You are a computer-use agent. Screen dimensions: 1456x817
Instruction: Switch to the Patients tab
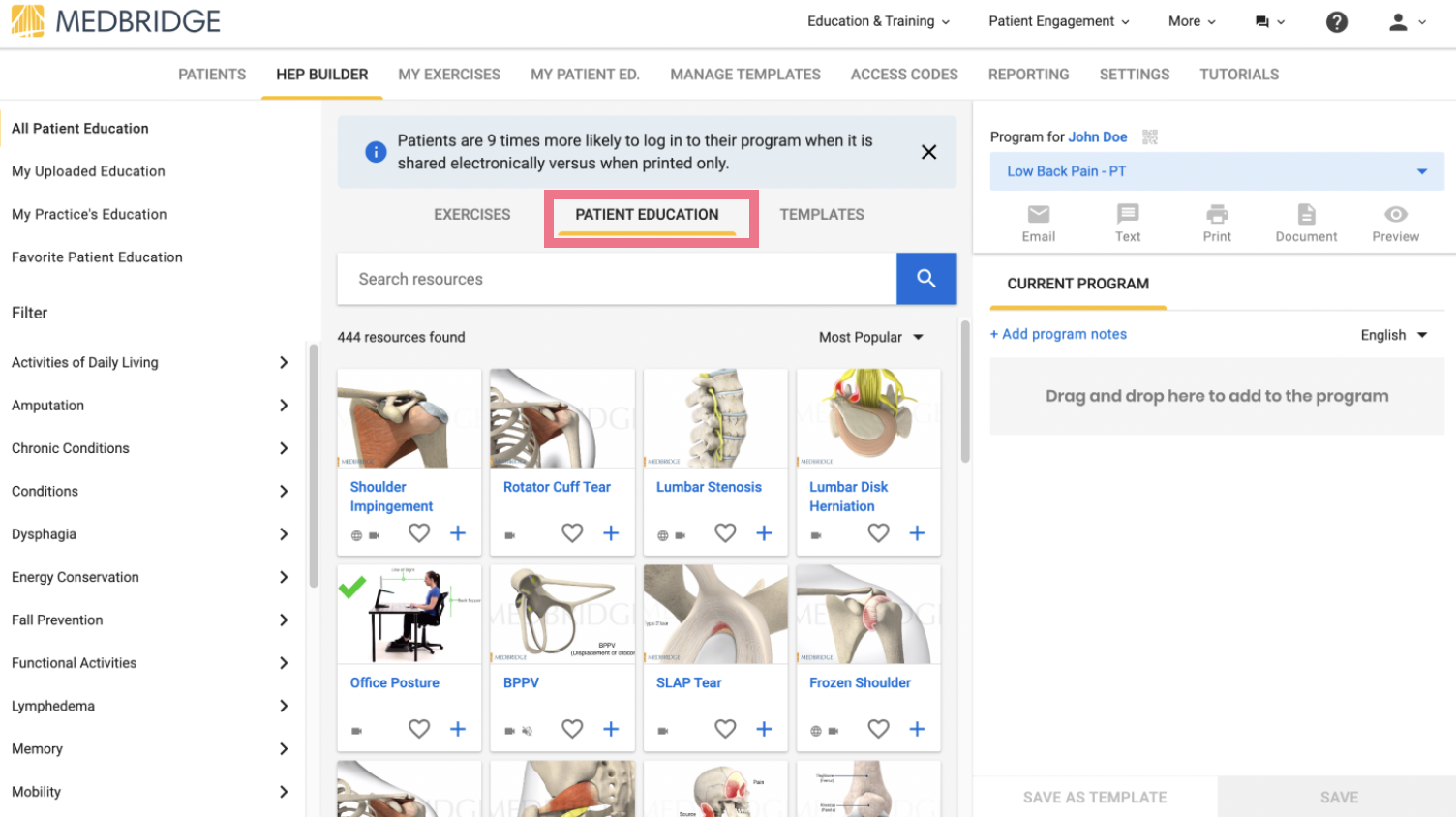pos(212,75)
